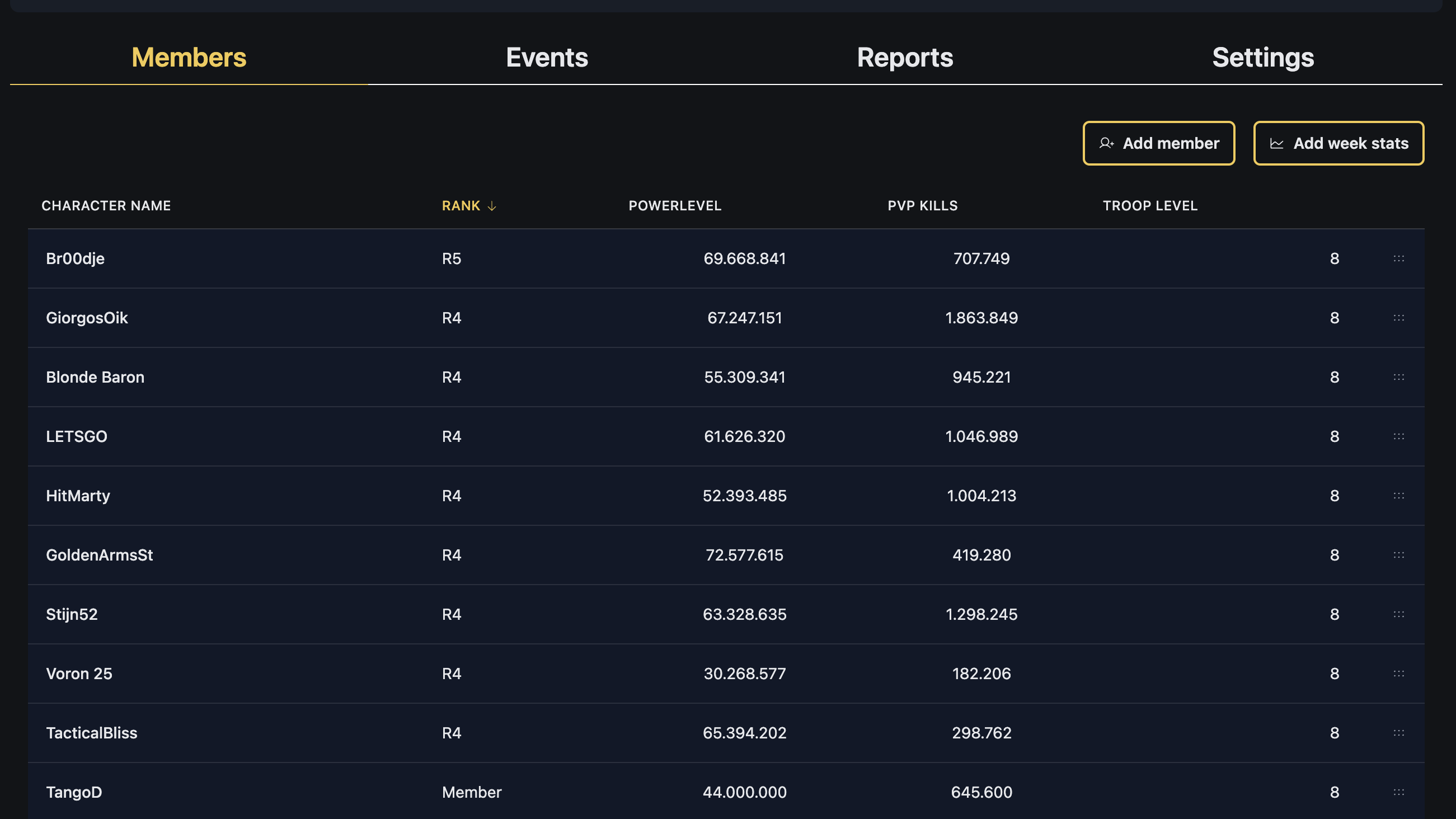Open the options menu for TangoD
Viewport: 1456px width, 819px height.
point(1399,793)
